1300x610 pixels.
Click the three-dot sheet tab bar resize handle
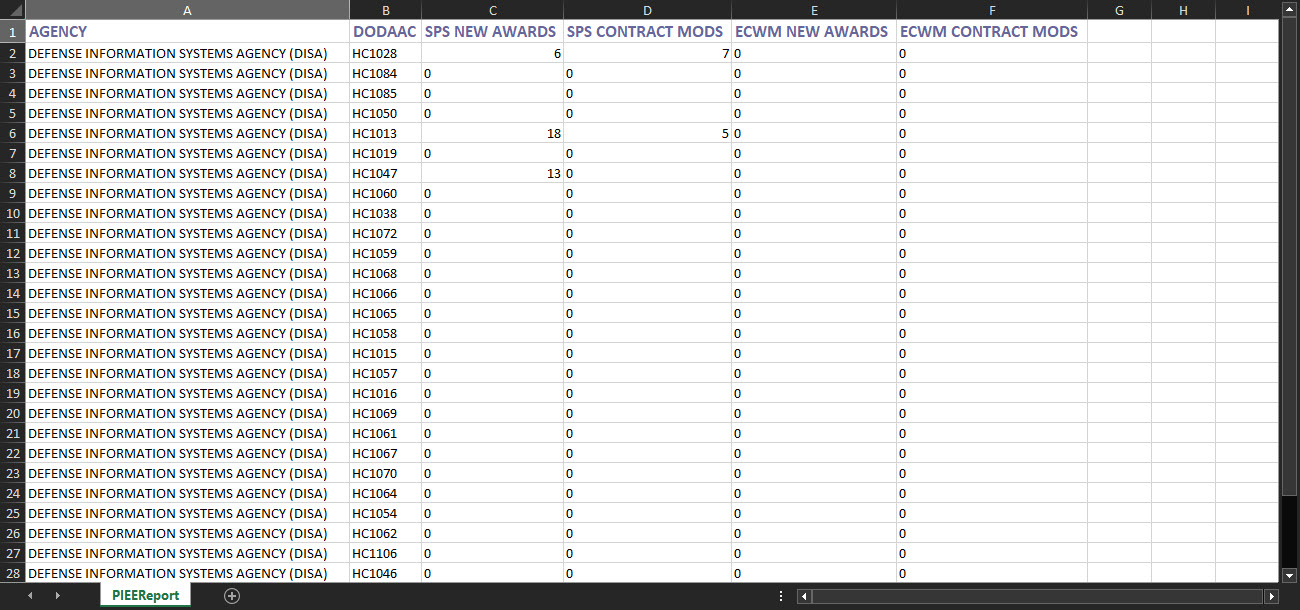pos(781,596)
